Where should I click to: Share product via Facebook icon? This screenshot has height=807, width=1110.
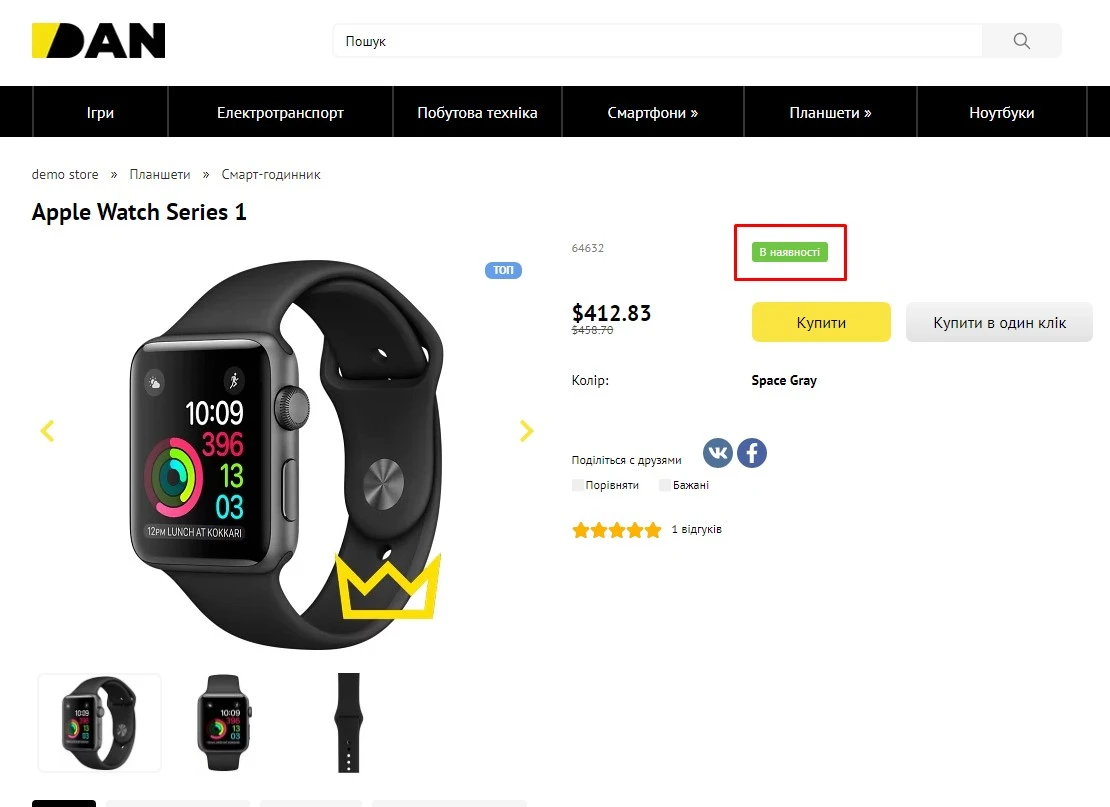point(752,452)
